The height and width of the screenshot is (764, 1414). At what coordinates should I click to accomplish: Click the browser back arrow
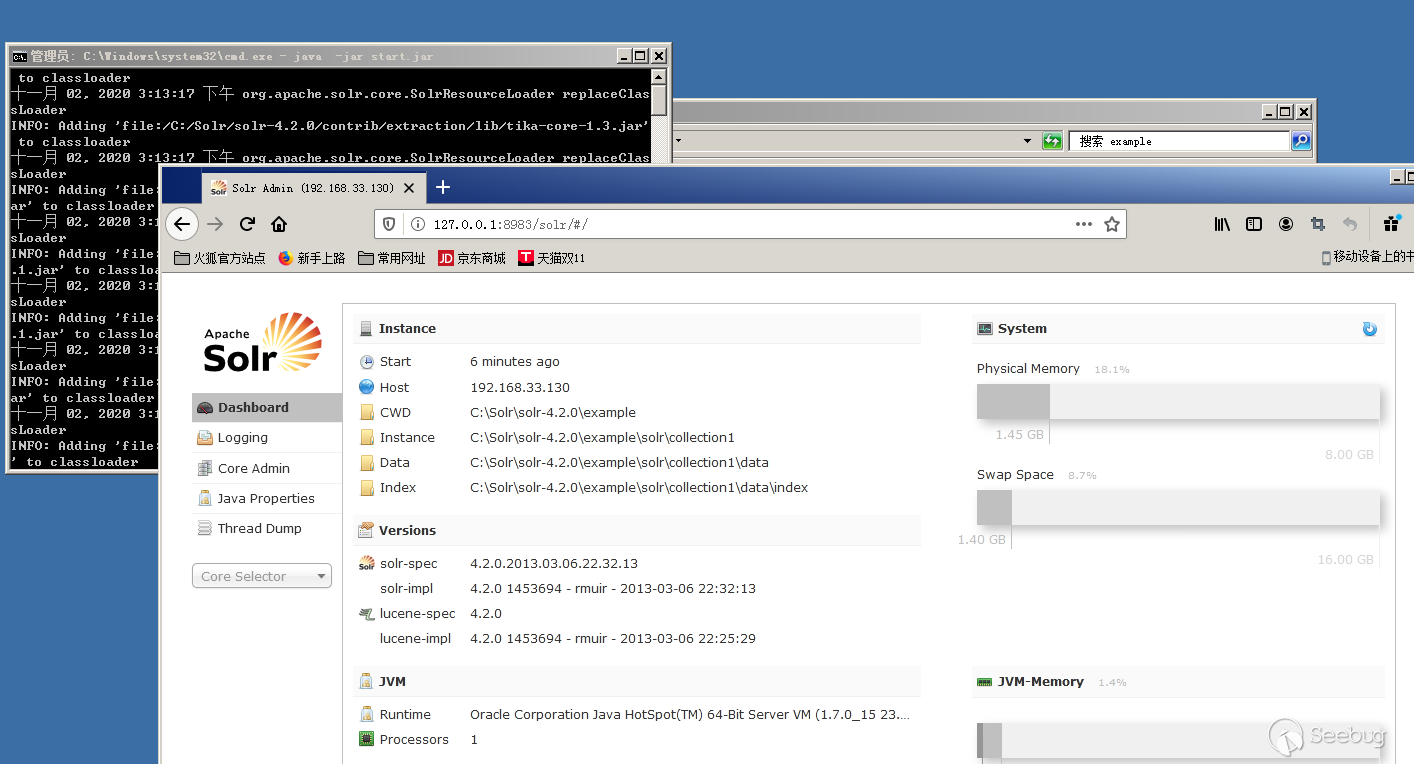click(x=181, y=224)
